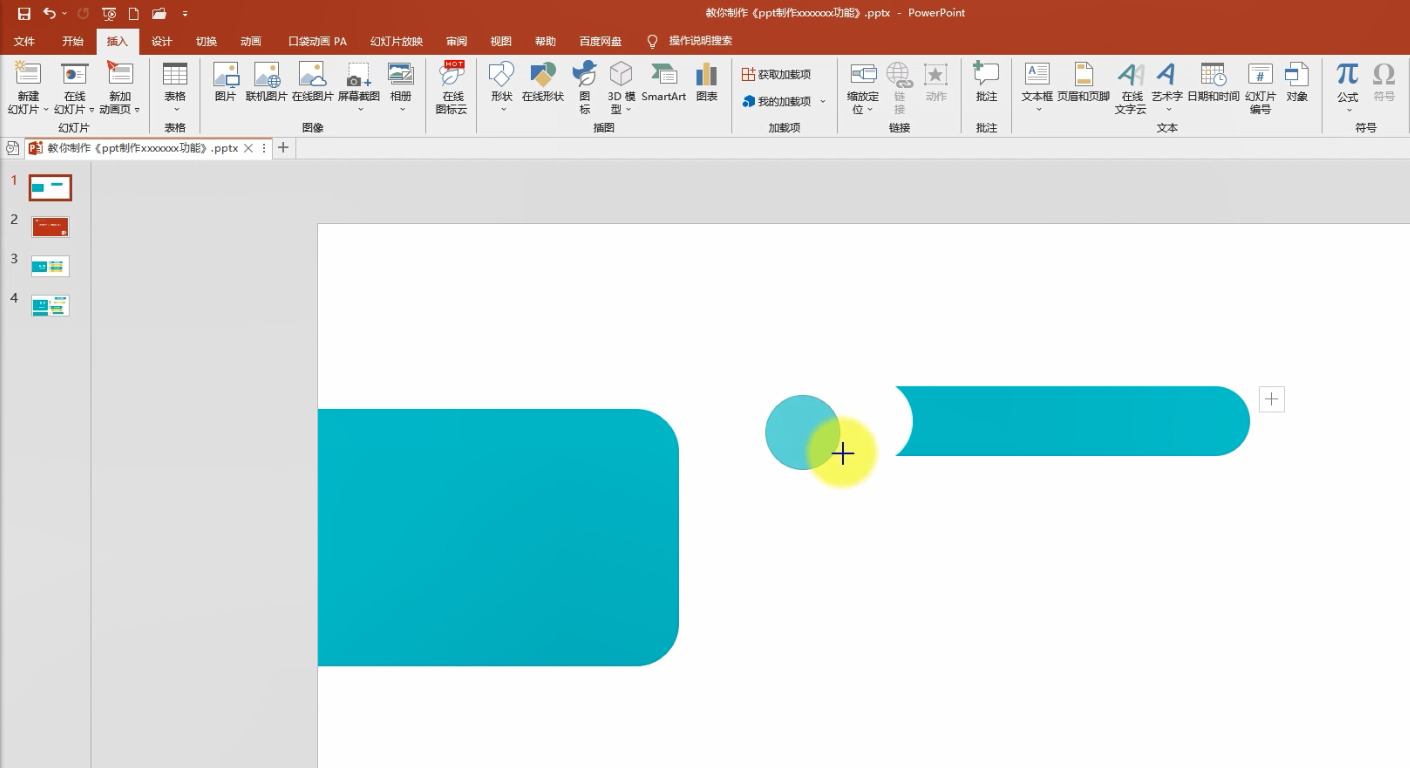Select the teal pill-shaped bar on slide
Image resolution: width=1410 pixels, height=768 pixels.
coord(1072,421)
